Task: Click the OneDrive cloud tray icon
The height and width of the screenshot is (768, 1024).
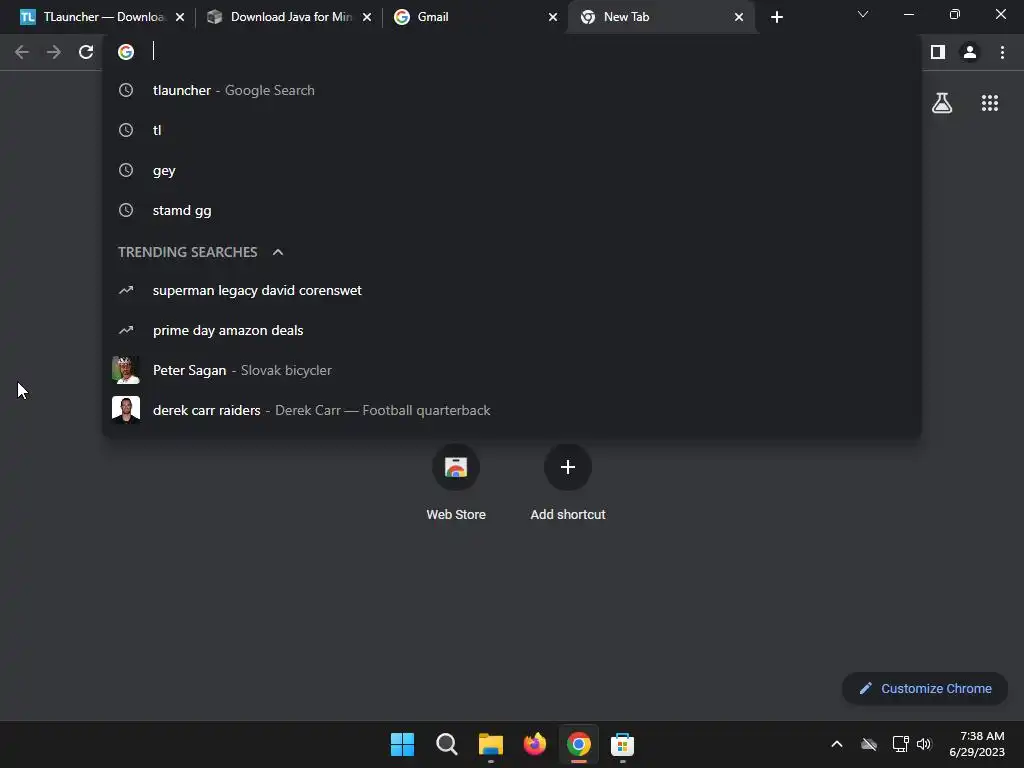Action: pos(869,744)
